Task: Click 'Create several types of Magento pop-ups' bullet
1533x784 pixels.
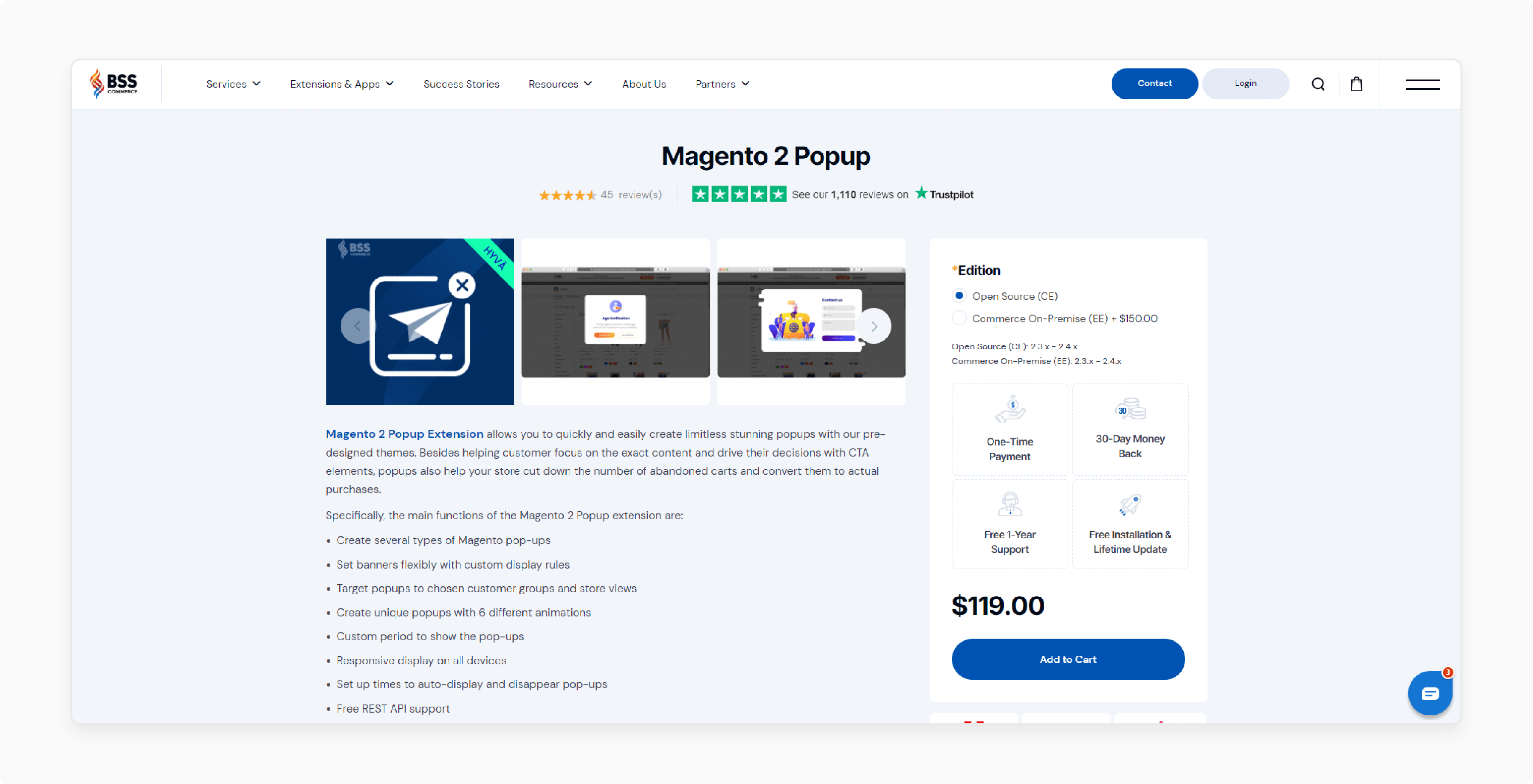Action: (x=444, y=540)
